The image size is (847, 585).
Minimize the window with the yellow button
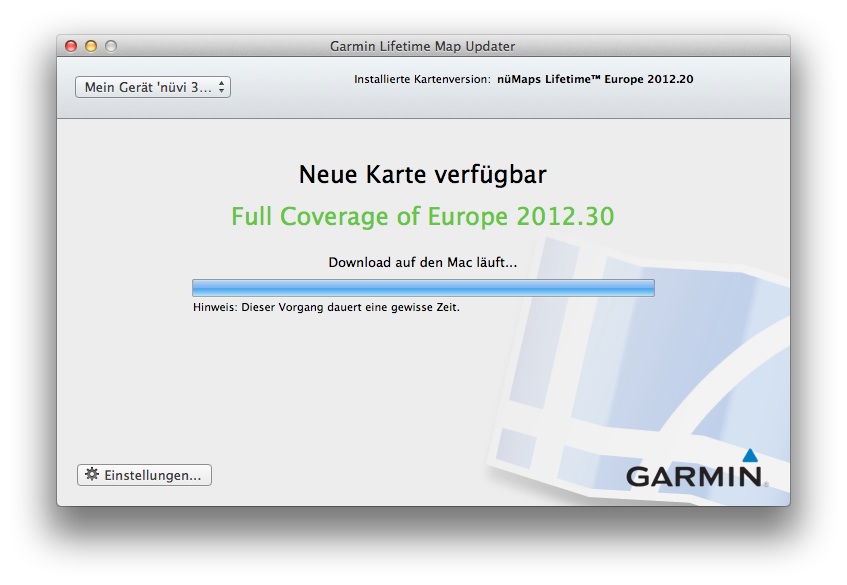coord(91,46)
